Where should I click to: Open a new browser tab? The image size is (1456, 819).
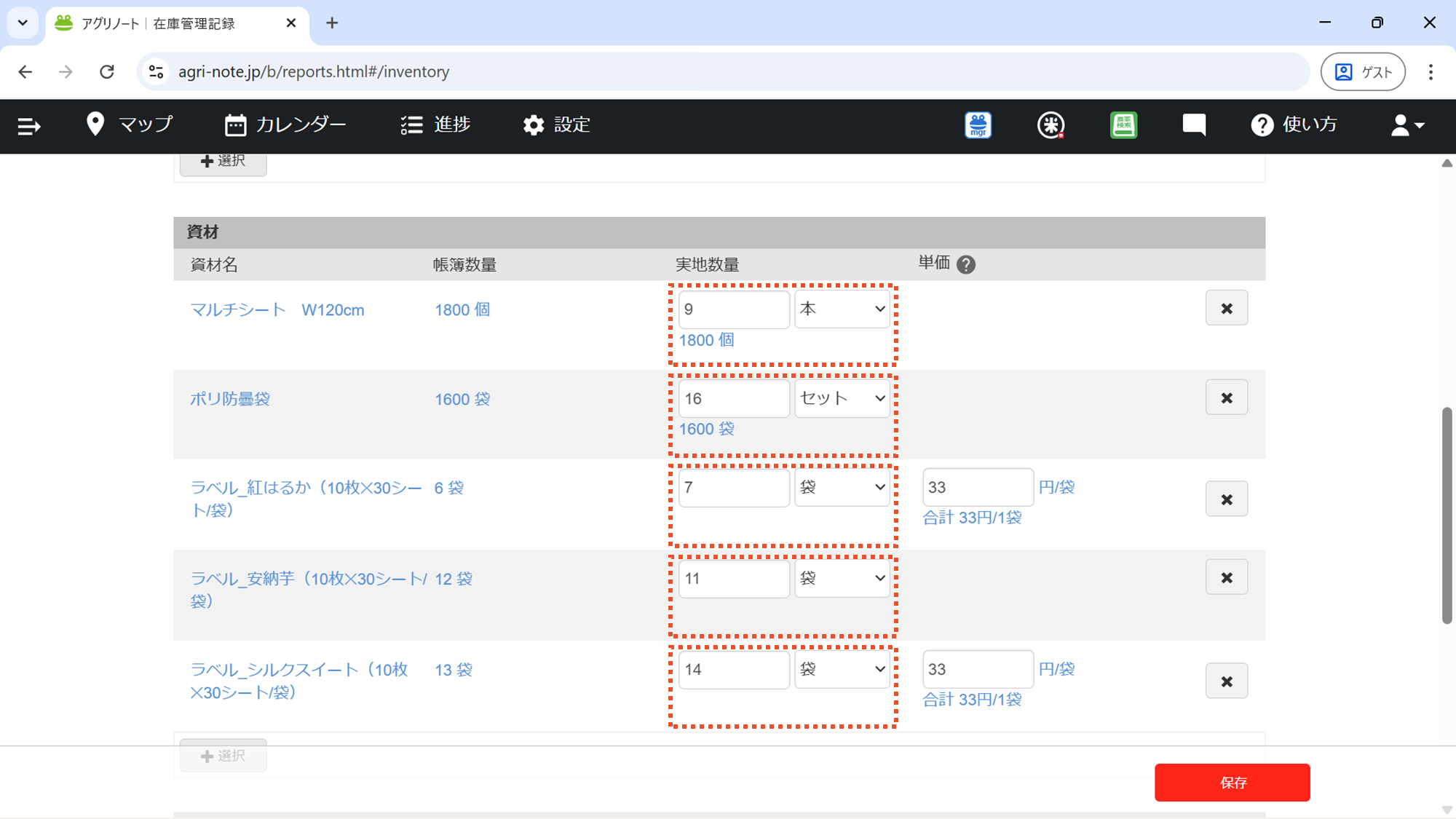pyautogui.click(x=332, y=23)
